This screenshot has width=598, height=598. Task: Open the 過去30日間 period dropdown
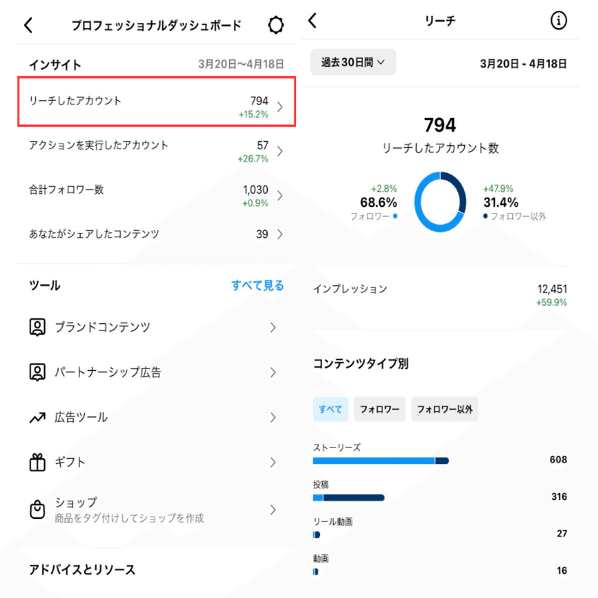coord(353,62)
